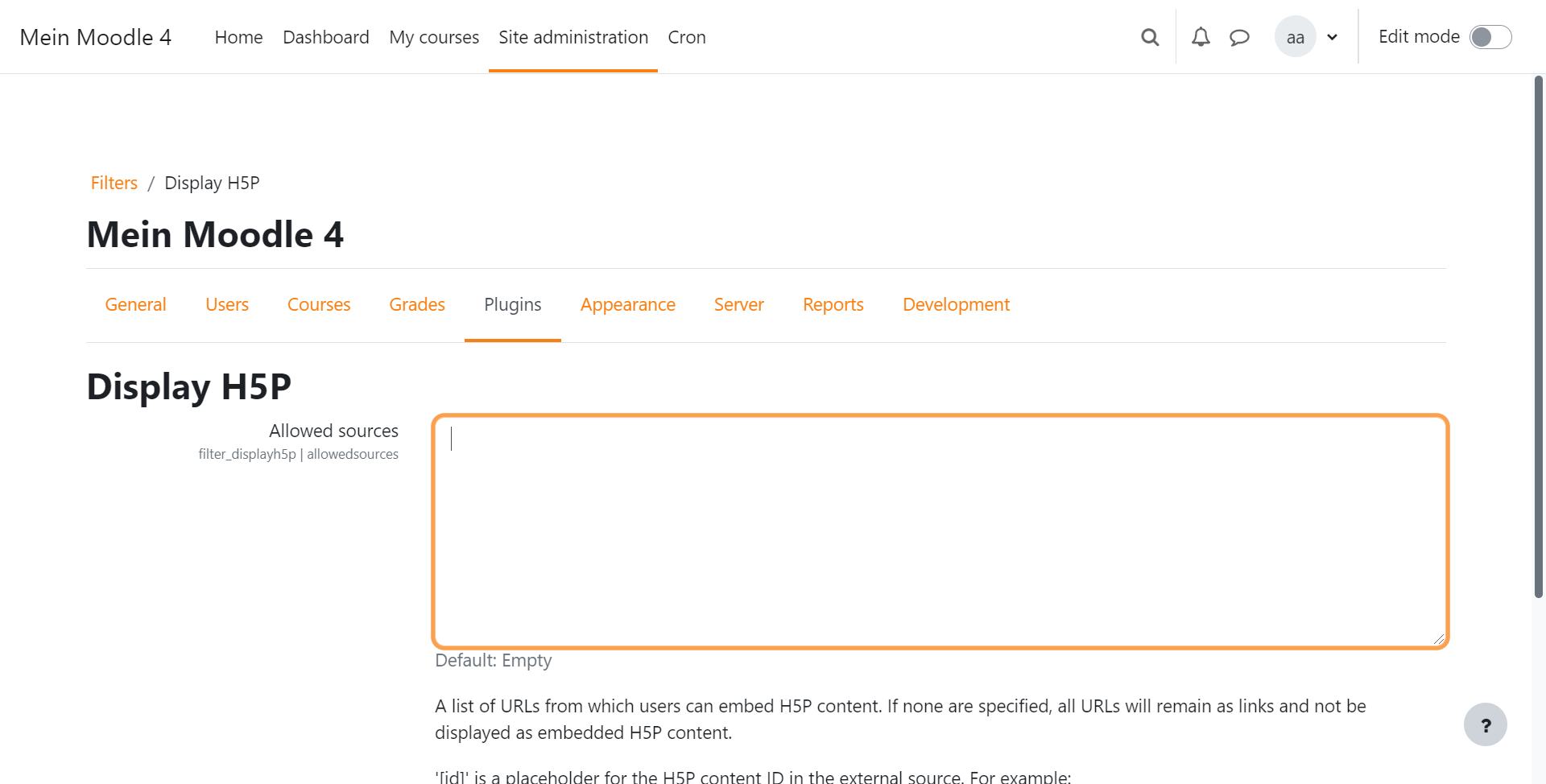The width and height of the screenshot is (1546, 784).
Task: Click the 'Allowed sources' label
Action: (x=333, y=431)
